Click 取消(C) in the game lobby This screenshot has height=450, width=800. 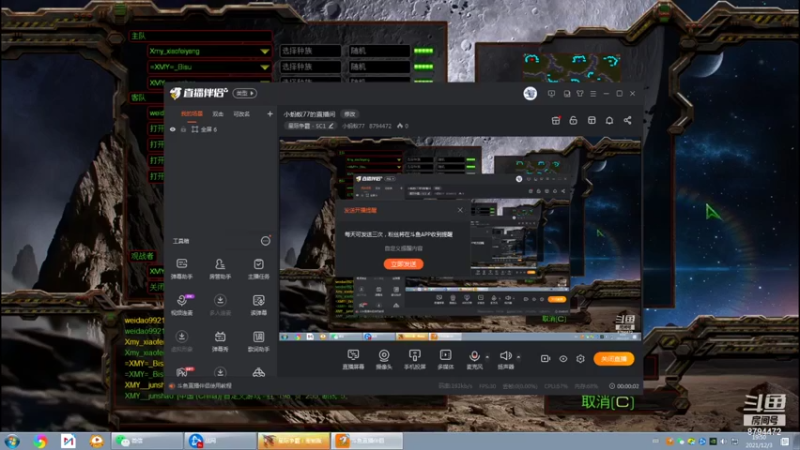click(608, 402)
